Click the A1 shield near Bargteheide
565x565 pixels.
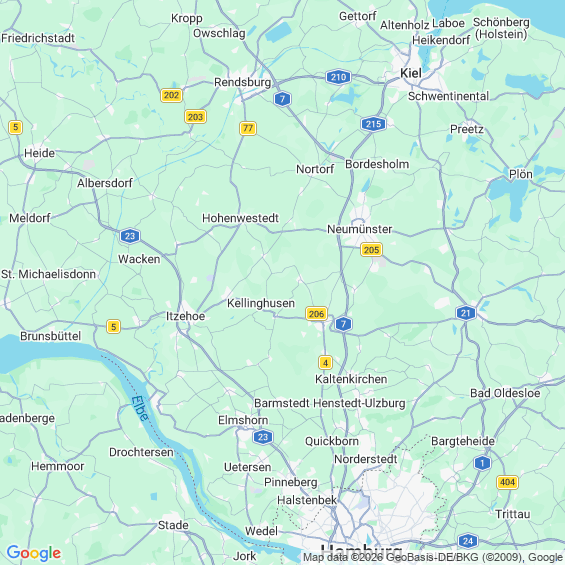coord(482,463)
